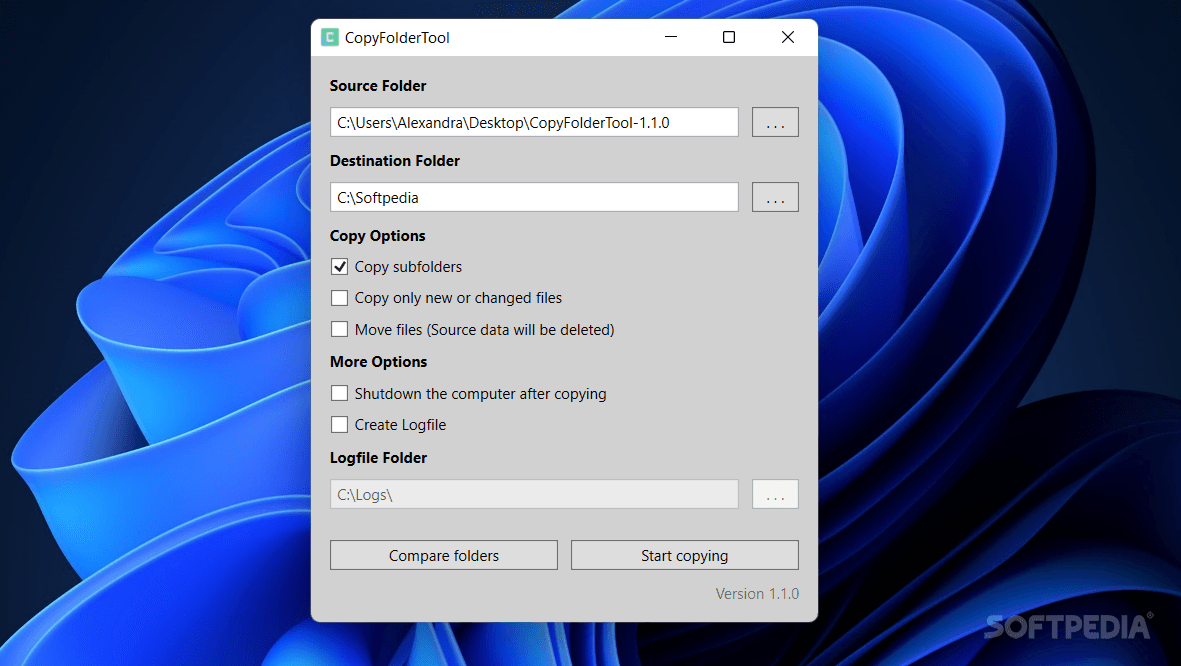Click the Copy Options heading
1181x666 pixels.
(377, 236)
